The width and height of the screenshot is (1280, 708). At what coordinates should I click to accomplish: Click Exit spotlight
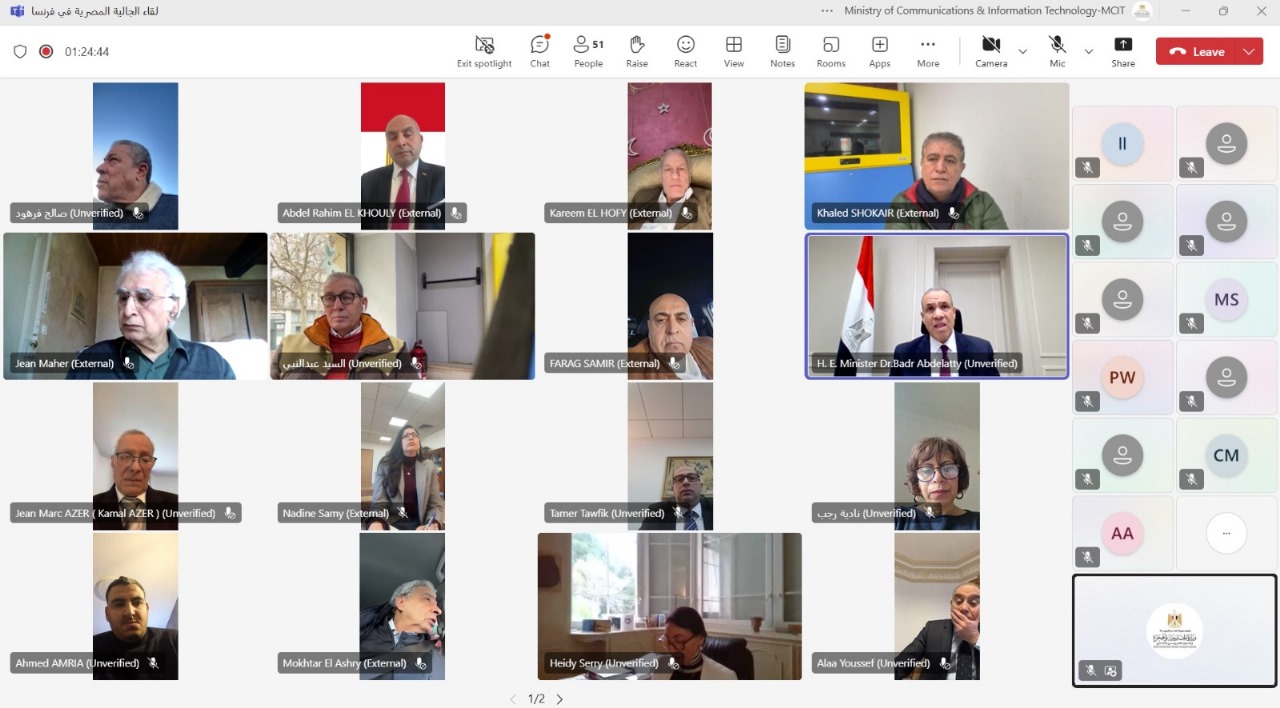coord(484,51)
